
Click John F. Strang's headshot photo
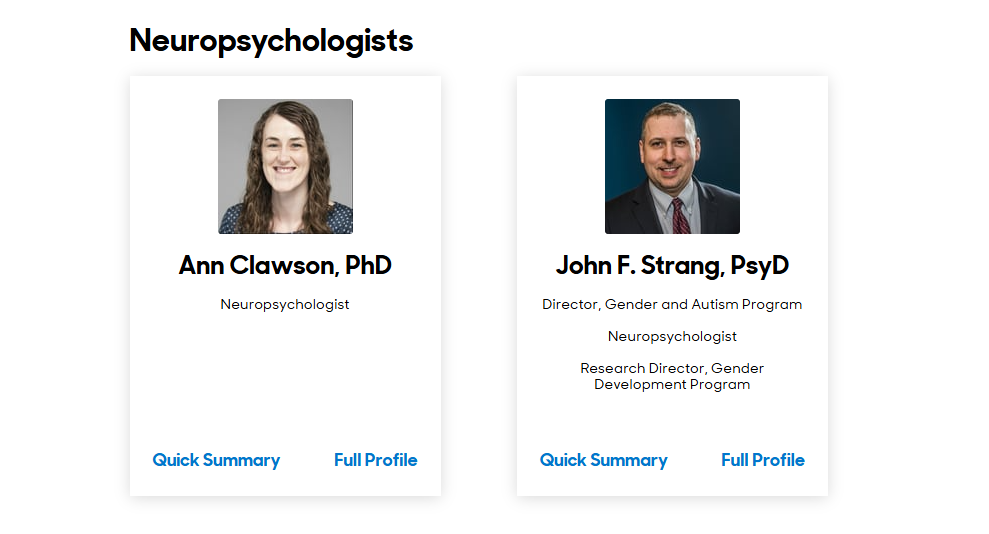pyautogui.click(x=672, y=166)
